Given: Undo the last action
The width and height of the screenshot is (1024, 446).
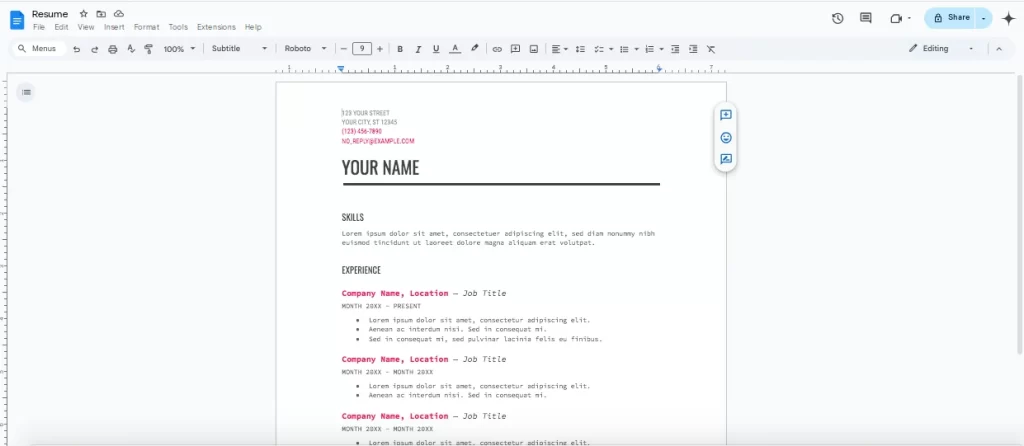Looking at the screenshot, I should [76, 49].
